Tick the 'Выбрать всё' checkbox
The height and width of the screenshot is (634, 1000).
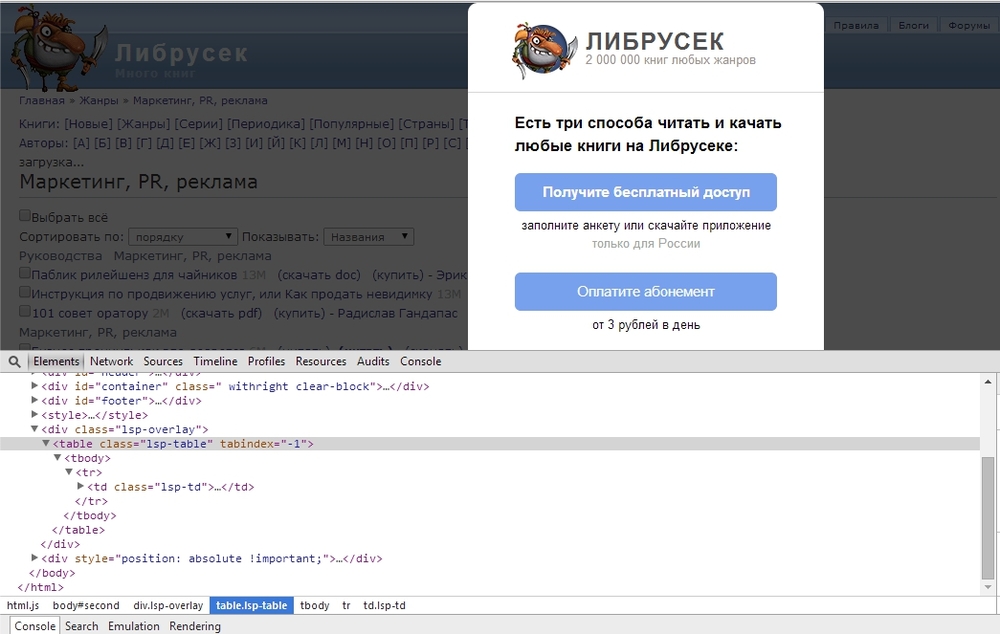click(x=25, y=216)
